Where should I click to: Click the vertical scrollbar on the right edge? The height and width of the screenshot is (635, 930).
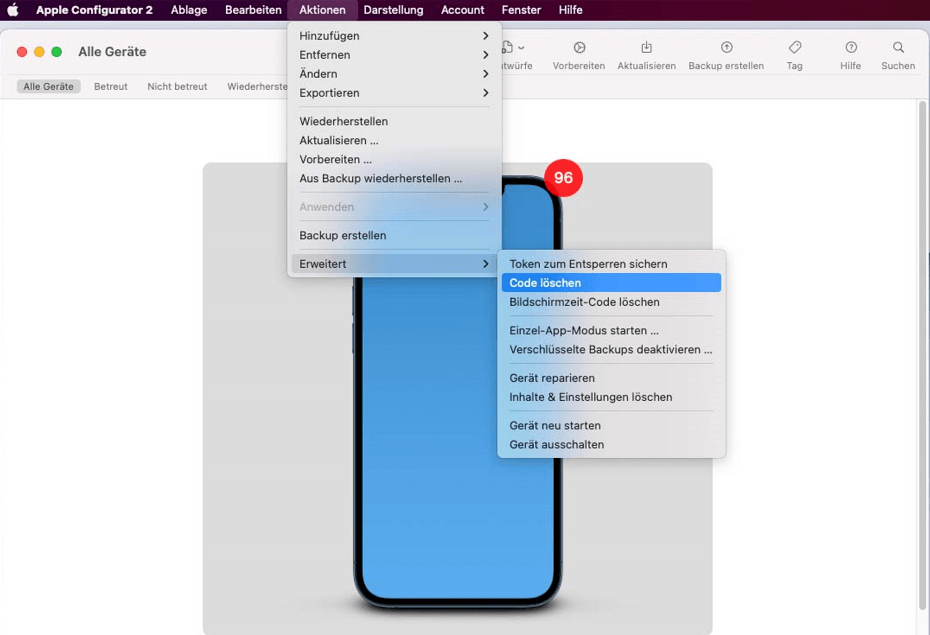coord(922,356)
